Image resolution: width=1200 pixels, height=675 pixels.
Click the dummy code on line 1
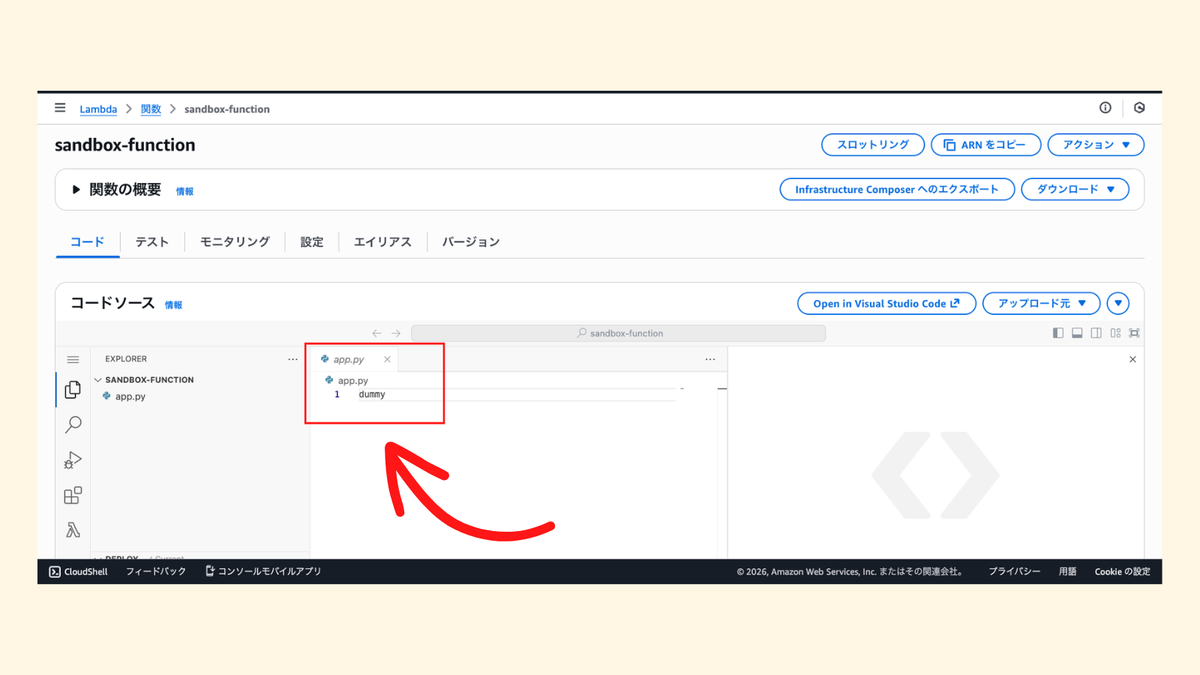tap(372, 395)
